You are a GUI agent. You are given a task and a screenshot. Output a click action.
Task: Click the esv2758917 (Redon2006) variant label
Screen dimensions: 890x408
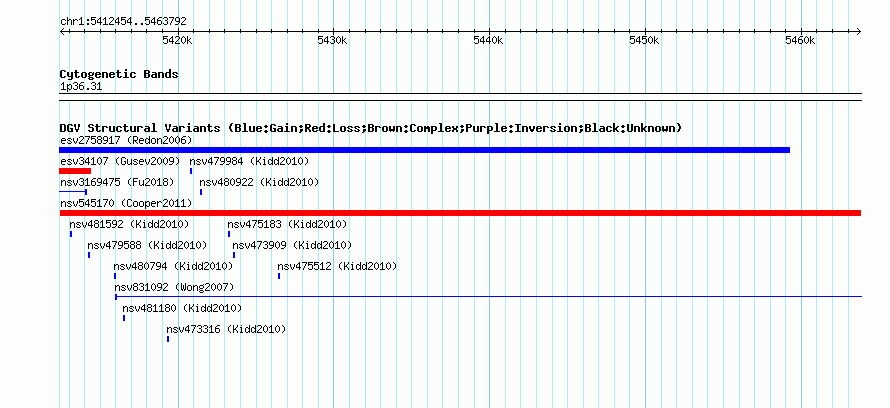tap(126, 140)
